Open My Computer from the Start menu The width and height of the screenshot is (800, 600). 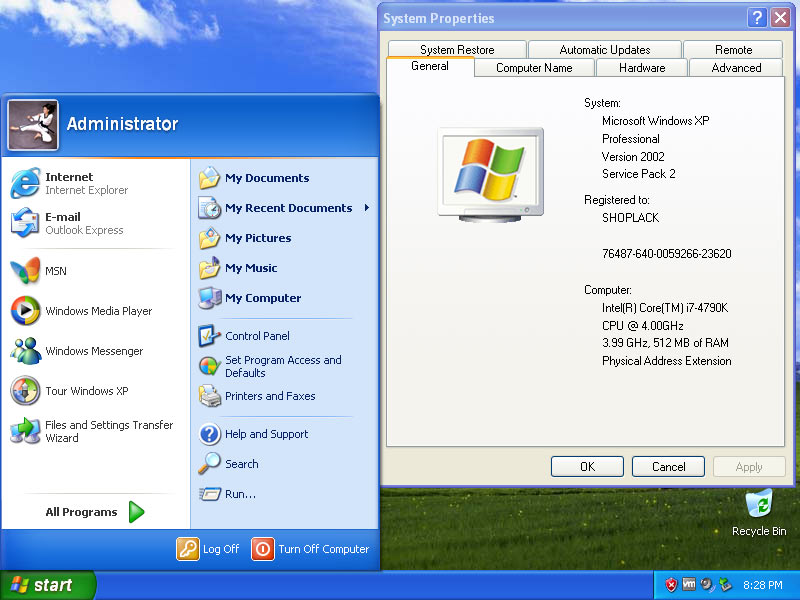[x=249, y=298]
